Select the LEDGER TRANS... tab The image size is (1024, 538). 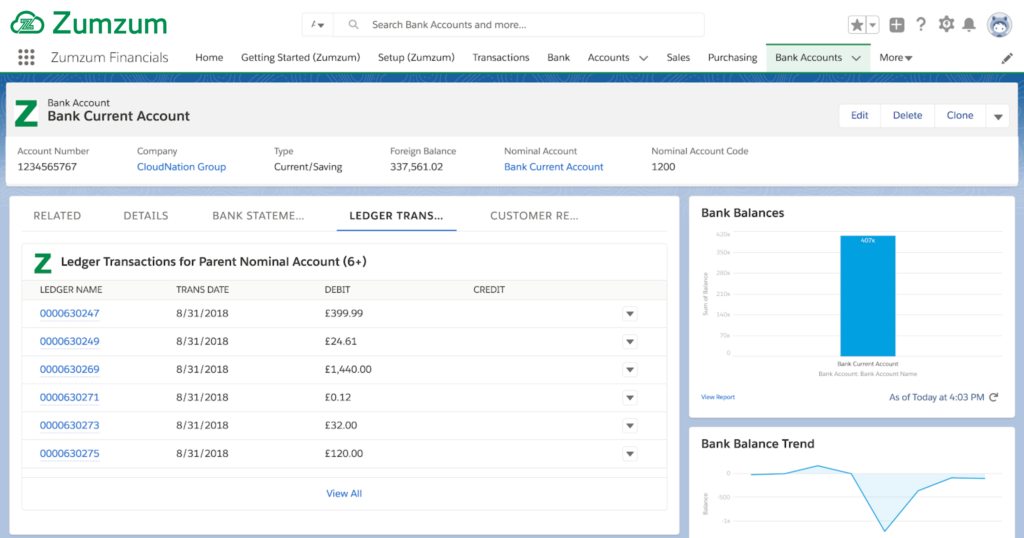(396, 215)
